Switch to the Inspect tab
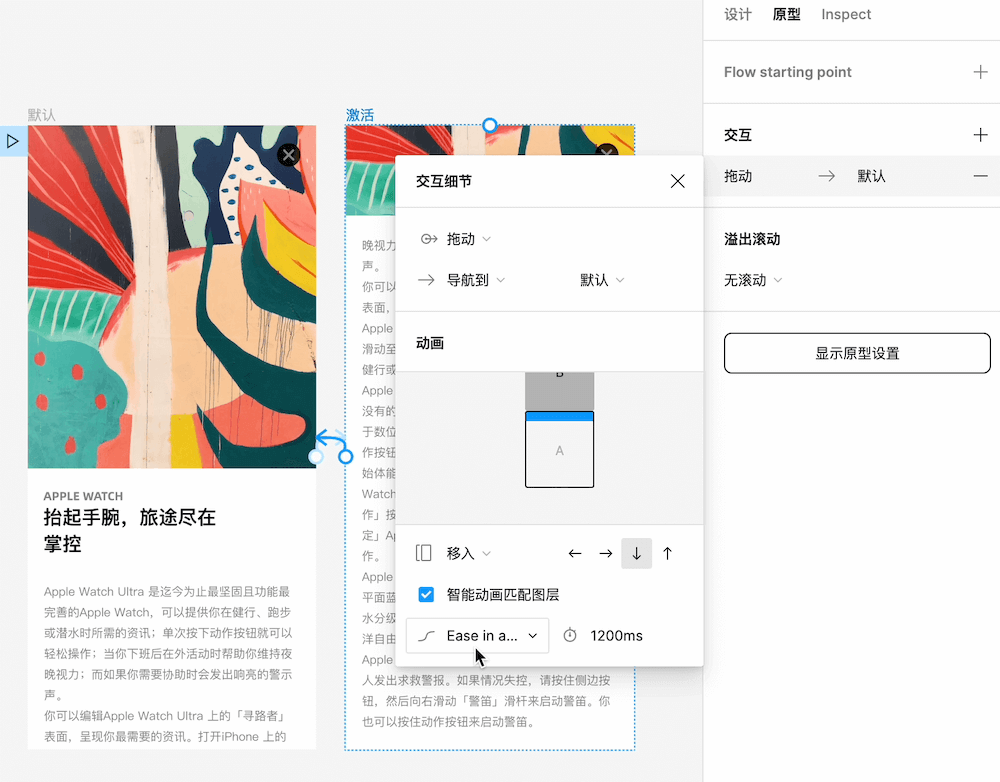1000x782 pixels. (x=845, y=14)
